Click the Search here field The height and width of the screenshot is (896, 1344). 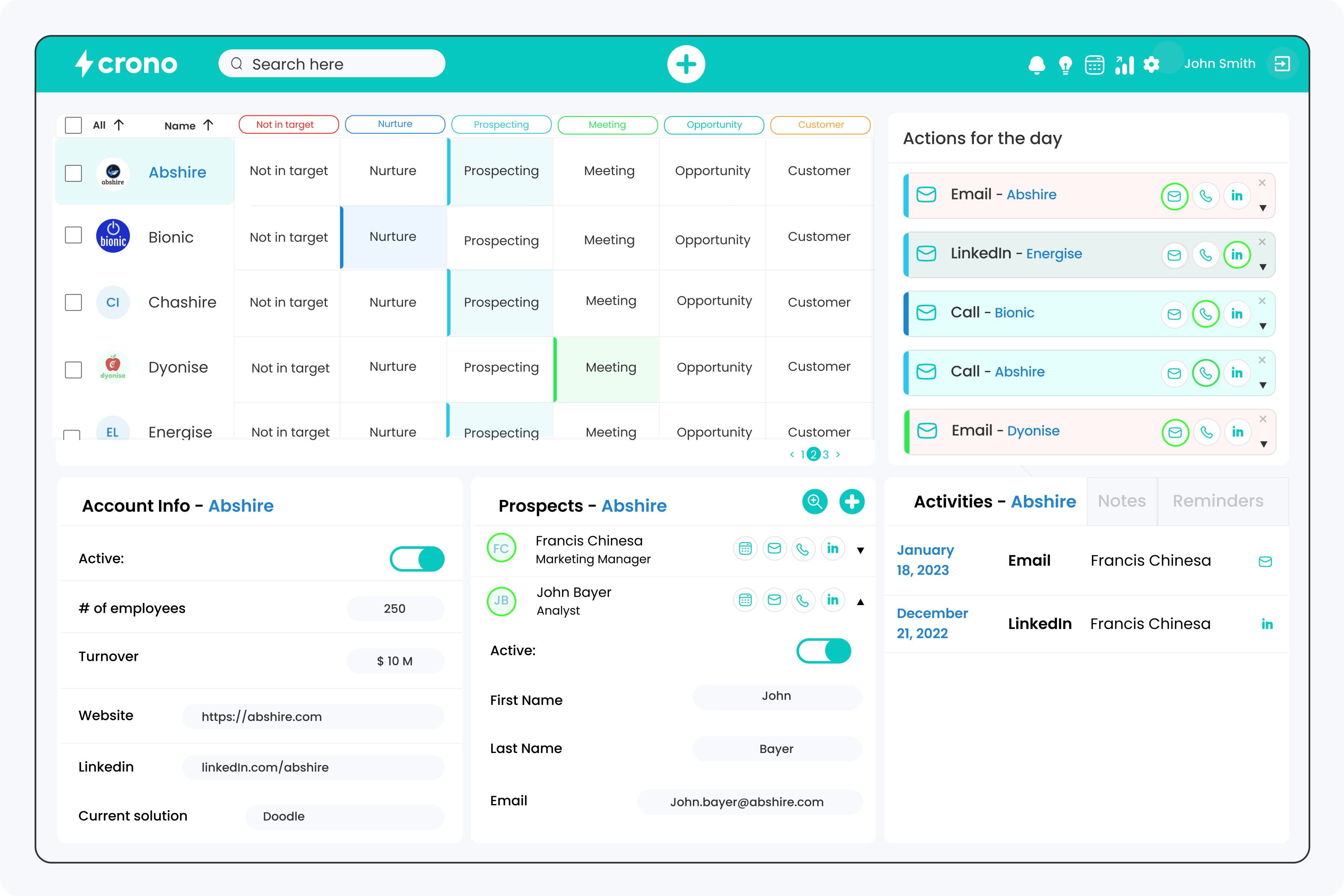pyautogui.click(x=332, y=64)
